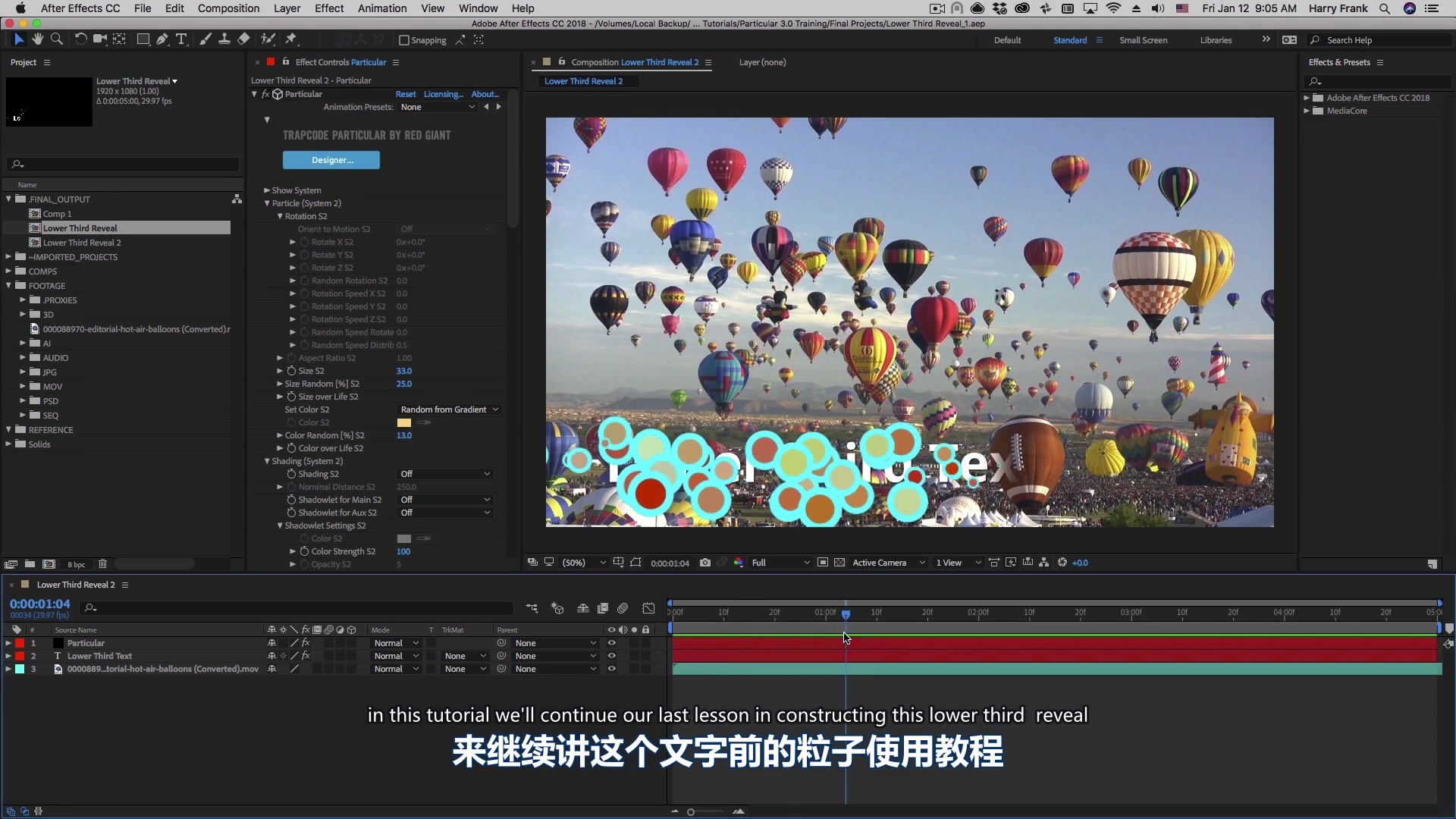Expand the Show System group
This screenshot has height=819, width=1456.
[x=267, y=190]
